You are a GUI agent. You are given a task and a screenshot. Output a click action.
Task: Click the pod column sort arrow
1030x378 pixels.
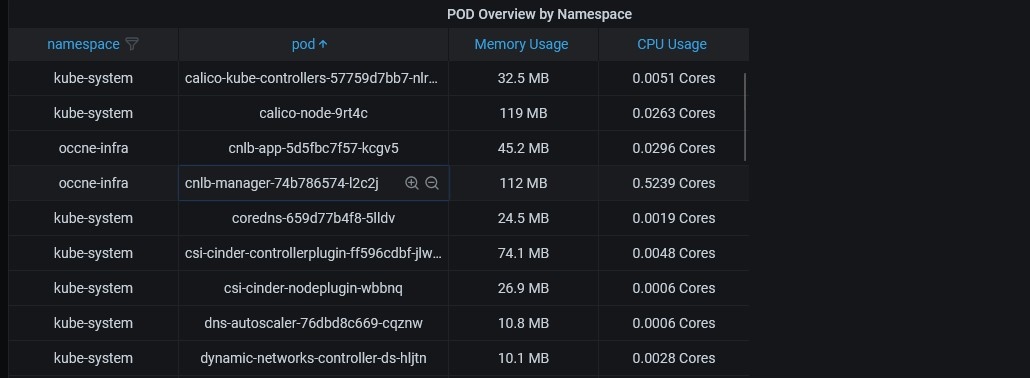point(323,44)
